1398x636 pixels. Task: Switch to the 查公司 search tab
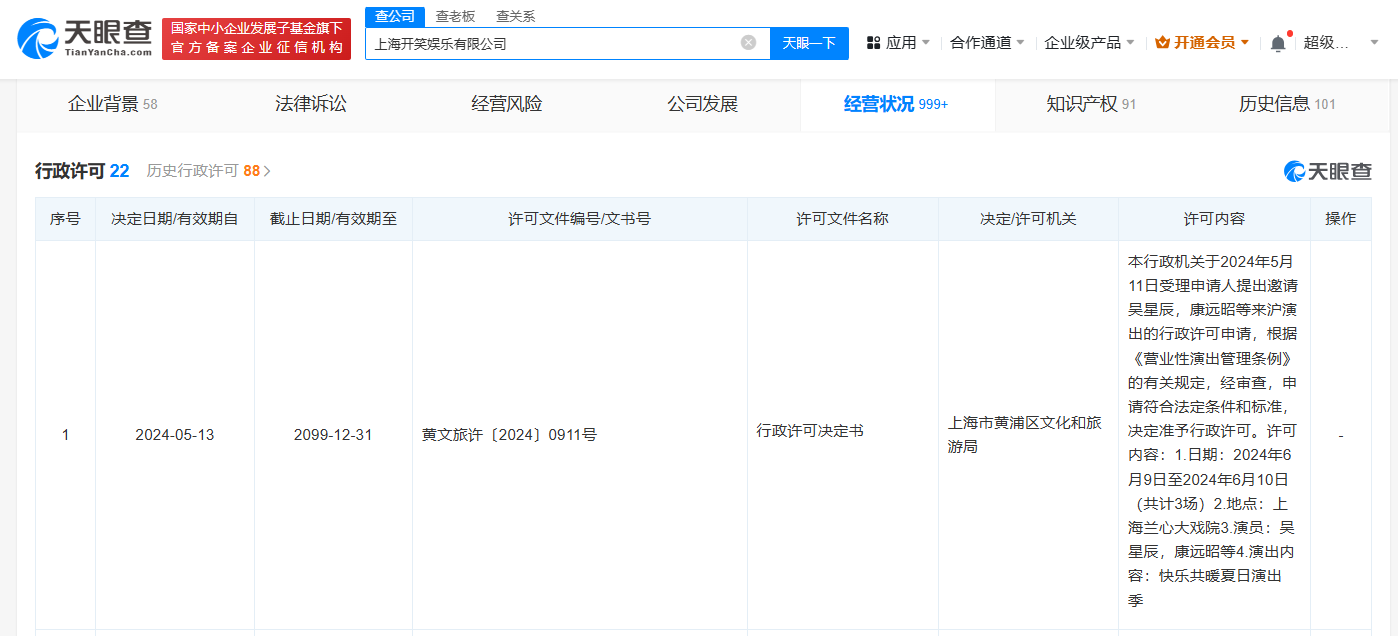click(395, 16)
